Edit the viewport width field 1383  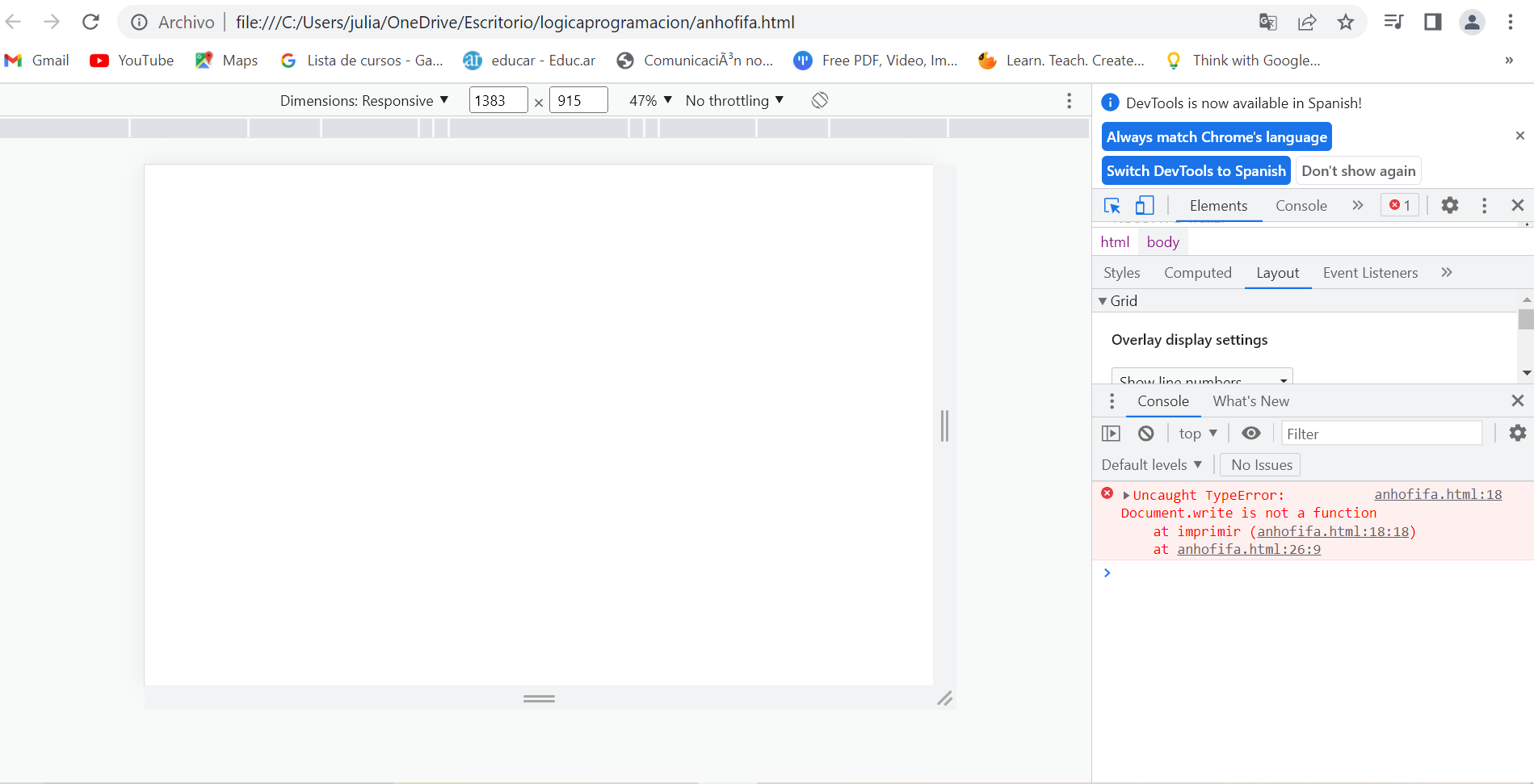(498, 100)
